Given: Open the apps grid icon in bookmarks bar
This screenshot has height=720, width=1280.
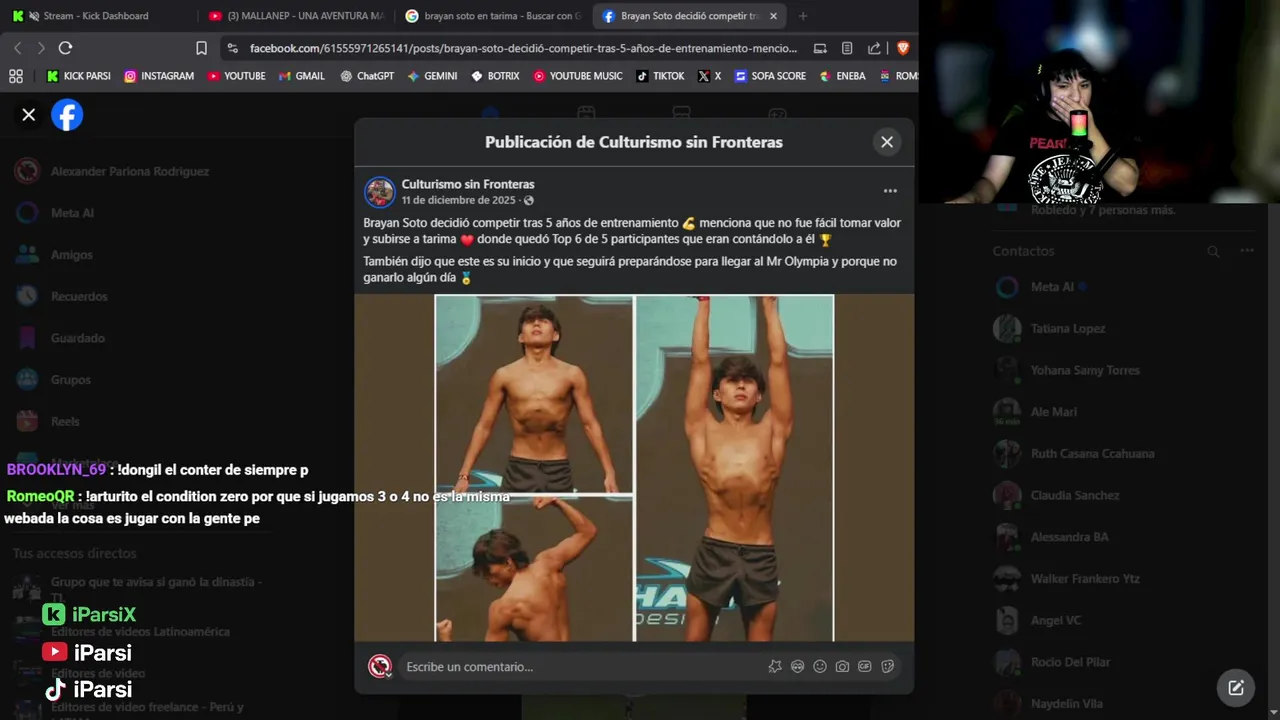Looking at the screenshot, I should coord(16,76).
